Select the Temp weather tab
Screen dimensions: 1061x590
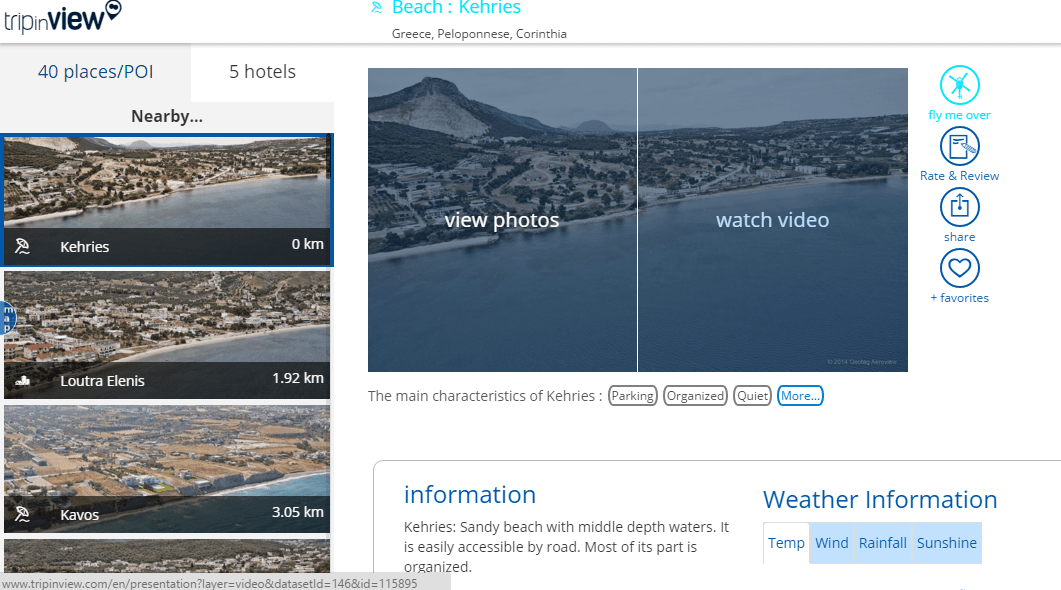point(786,543)
